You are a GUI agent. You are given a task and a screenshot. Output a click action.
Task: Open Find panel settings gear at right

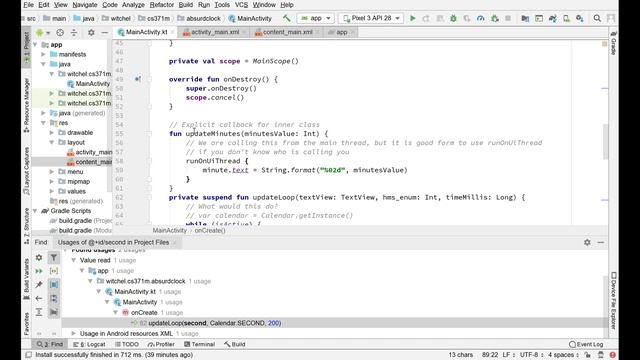point(587,242)
